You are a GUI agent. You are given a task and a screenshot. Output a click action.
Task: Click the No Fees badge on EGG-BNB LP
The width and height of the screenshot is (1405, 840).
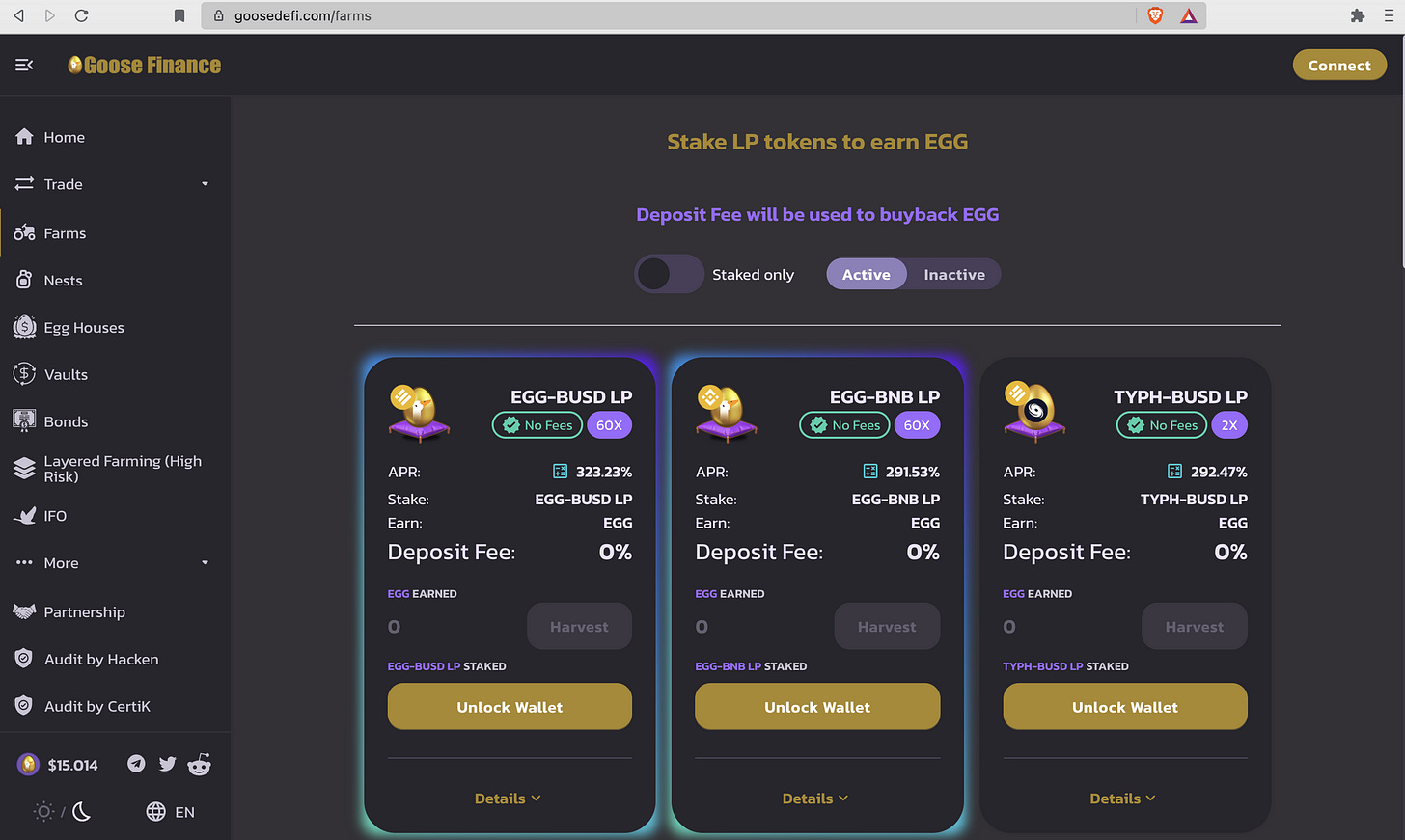(844, 425)
